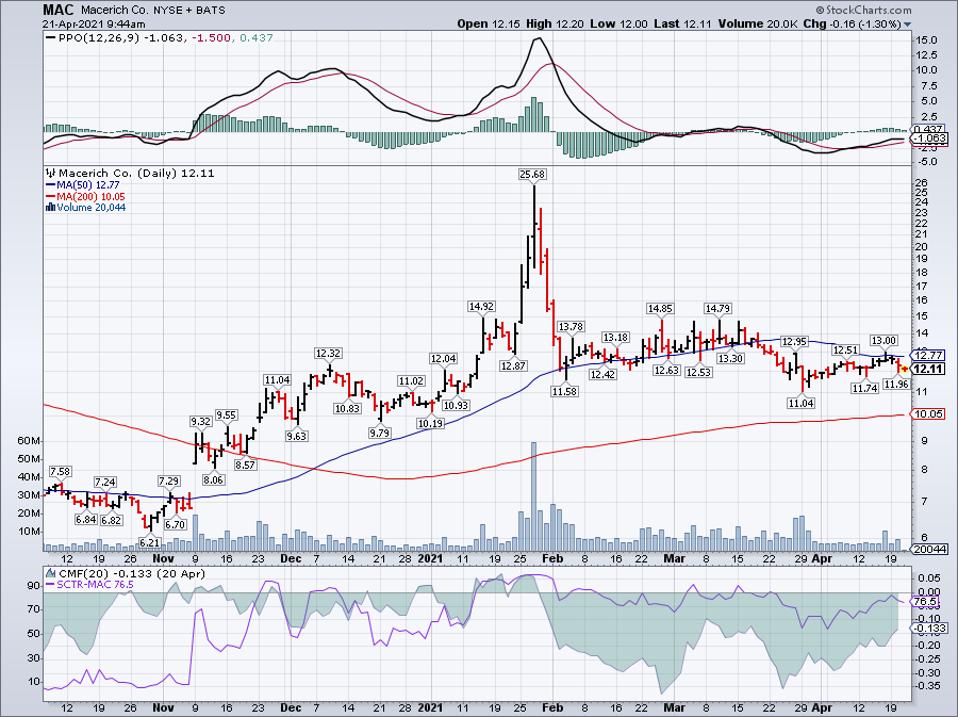Click the CMF(20) -0.133 (20 Apr) label

(131, 573)
